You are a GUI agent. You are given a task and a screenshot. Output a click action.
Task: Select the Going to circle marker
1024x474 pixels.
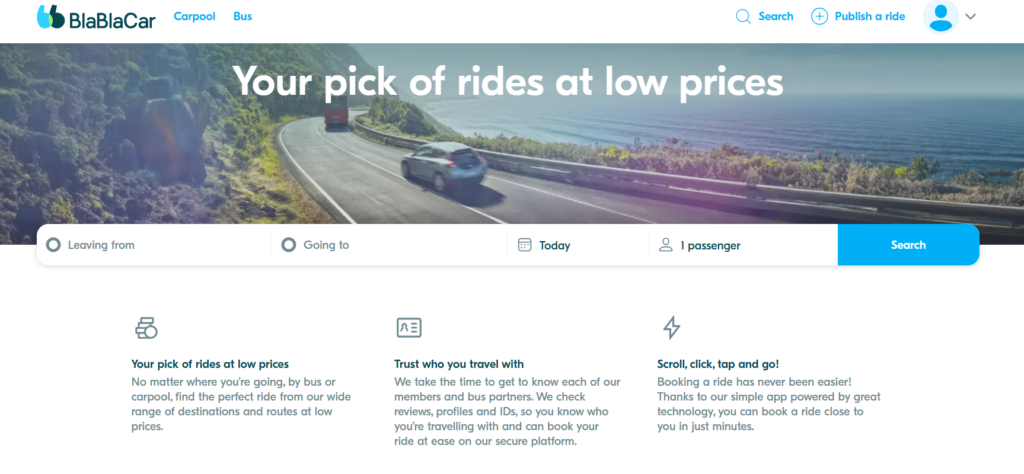tap(289, 245)
